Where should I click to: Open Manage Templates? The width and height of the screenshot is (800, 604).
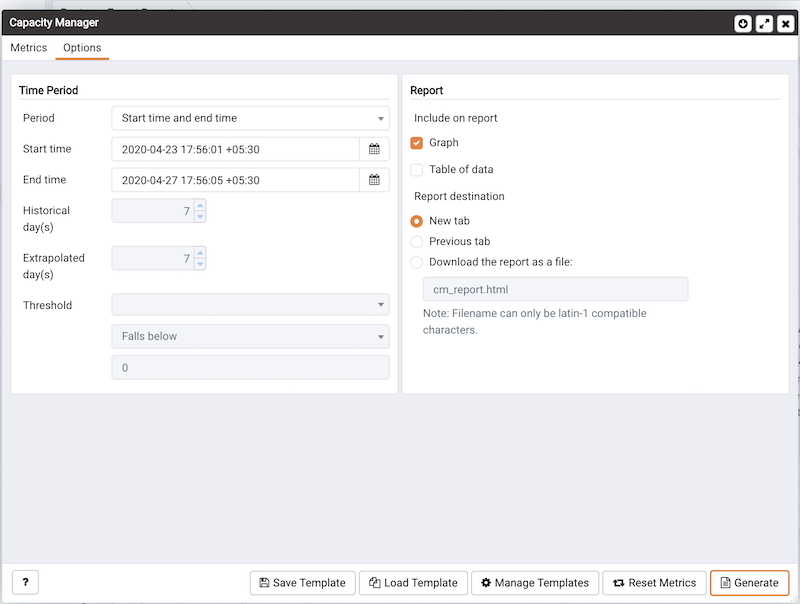coord(535,583)
